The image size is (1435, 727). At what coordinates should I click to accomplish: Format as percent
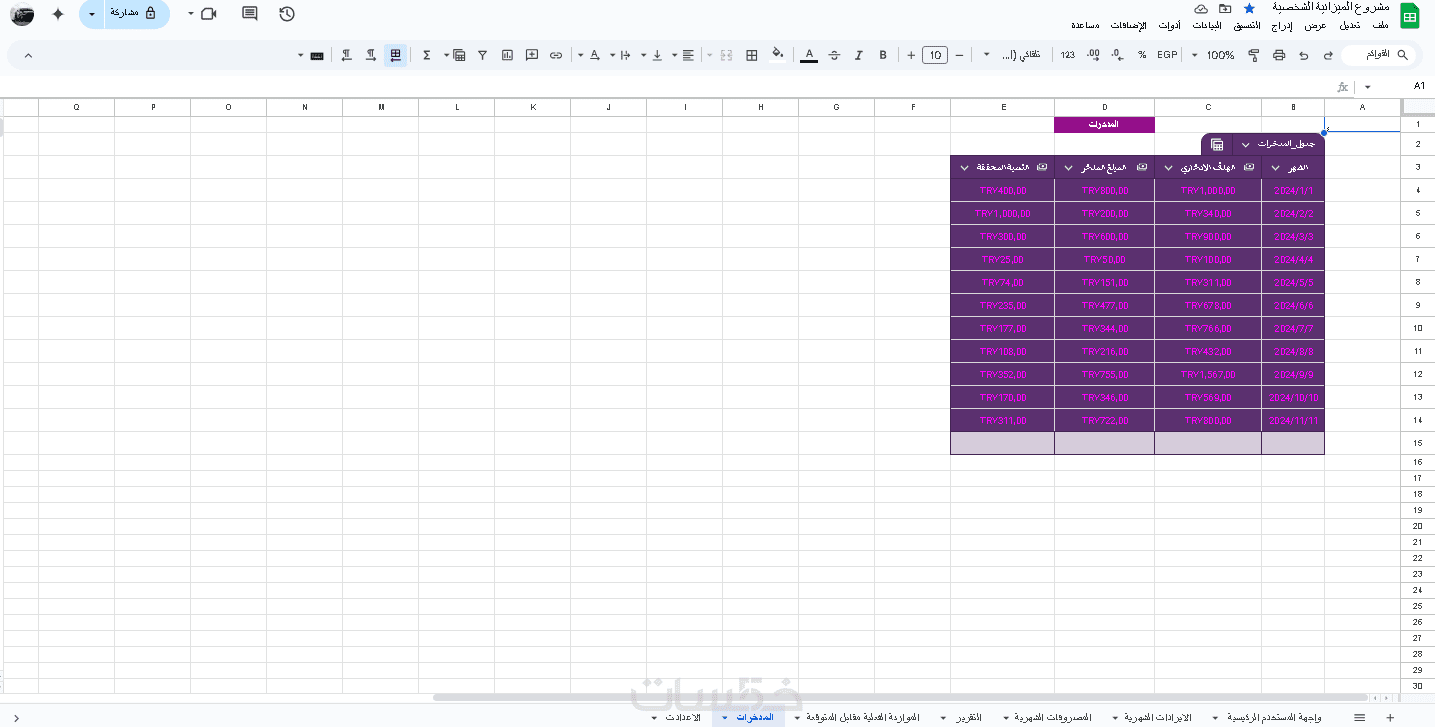coord(1141,55)
